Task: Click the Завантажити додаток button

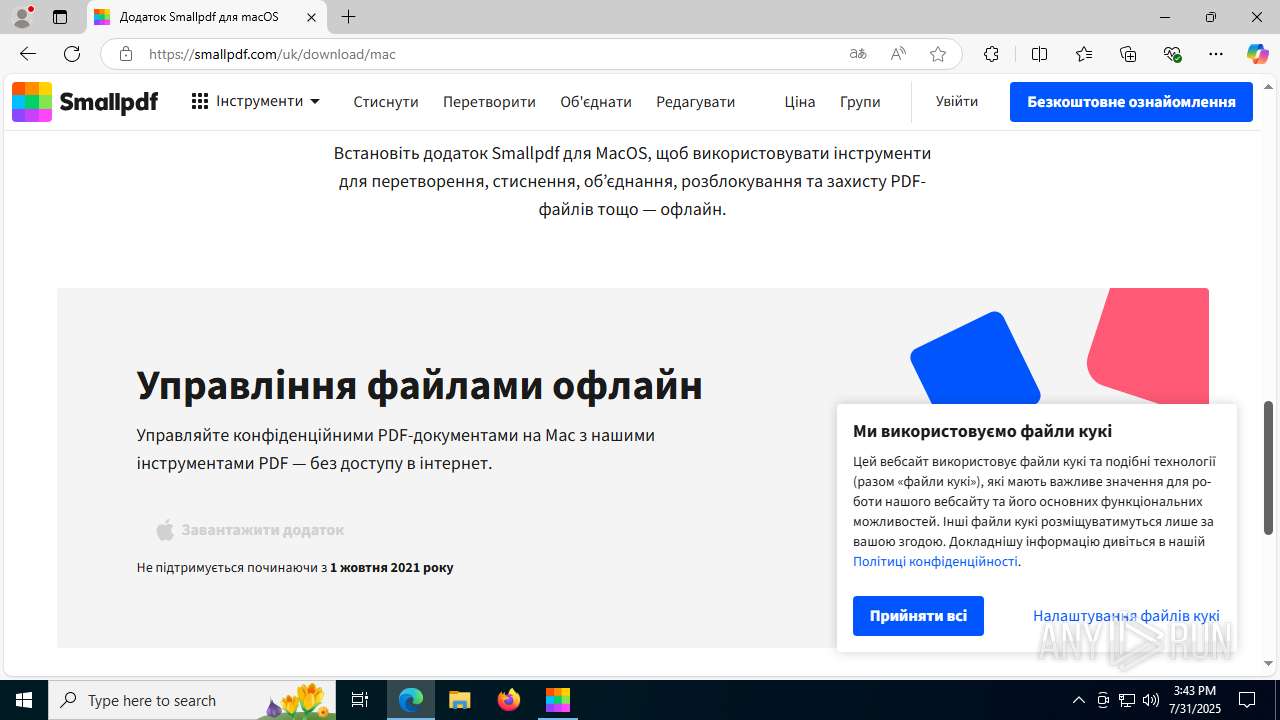Action: point(250,530)
